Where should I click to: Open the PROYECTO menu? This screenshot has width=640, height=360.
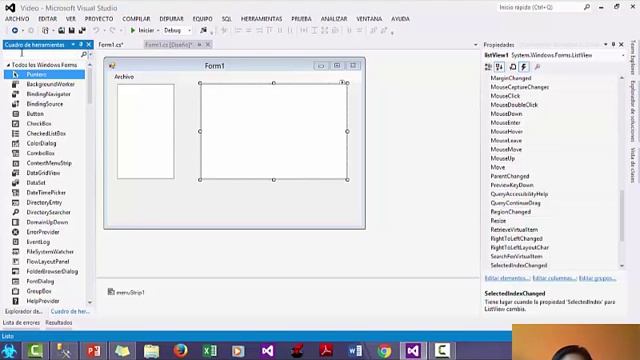[x=99, y=19]
